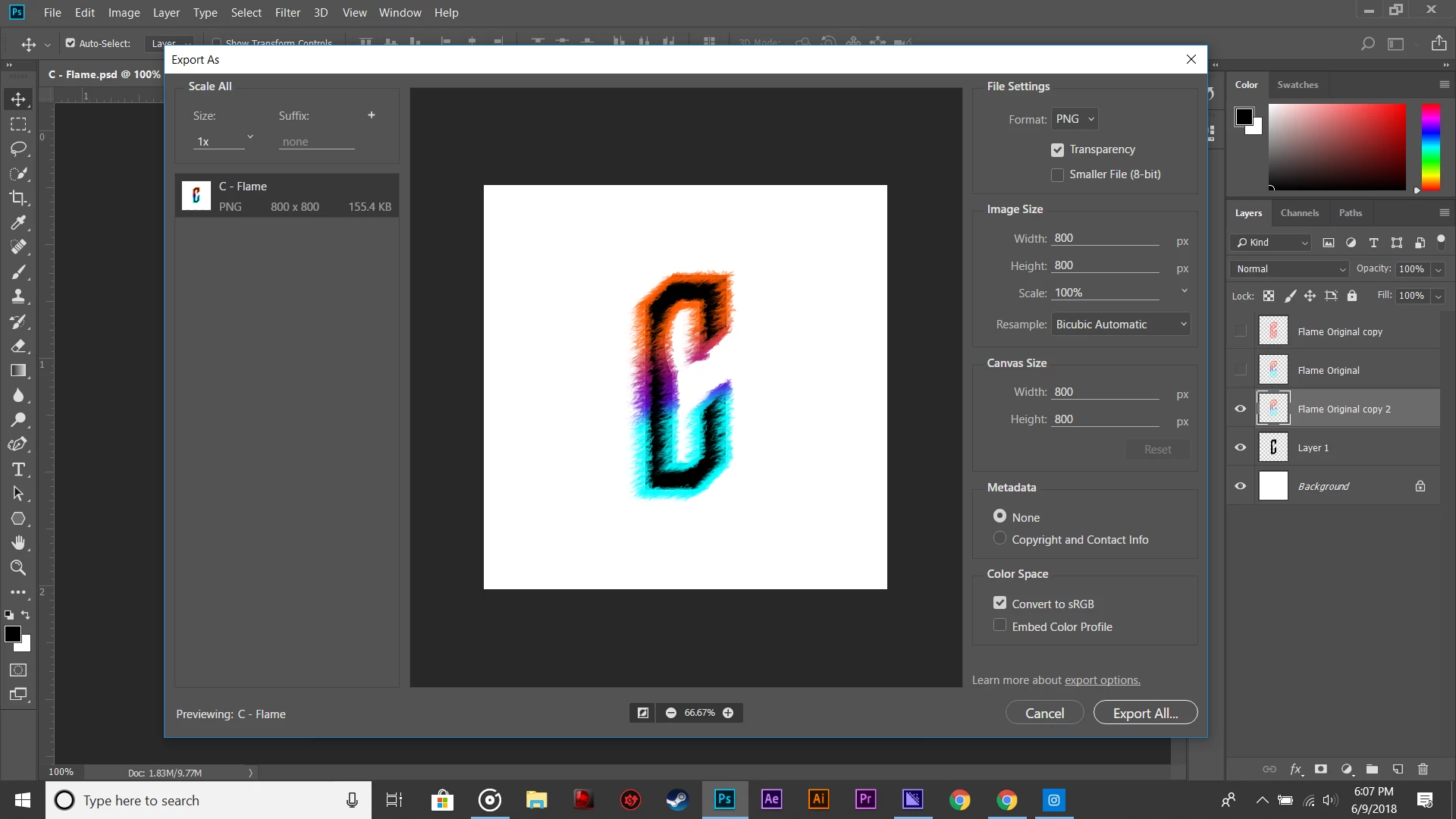
Task: Select the Lasso tool
Action: tap(18, 149)
